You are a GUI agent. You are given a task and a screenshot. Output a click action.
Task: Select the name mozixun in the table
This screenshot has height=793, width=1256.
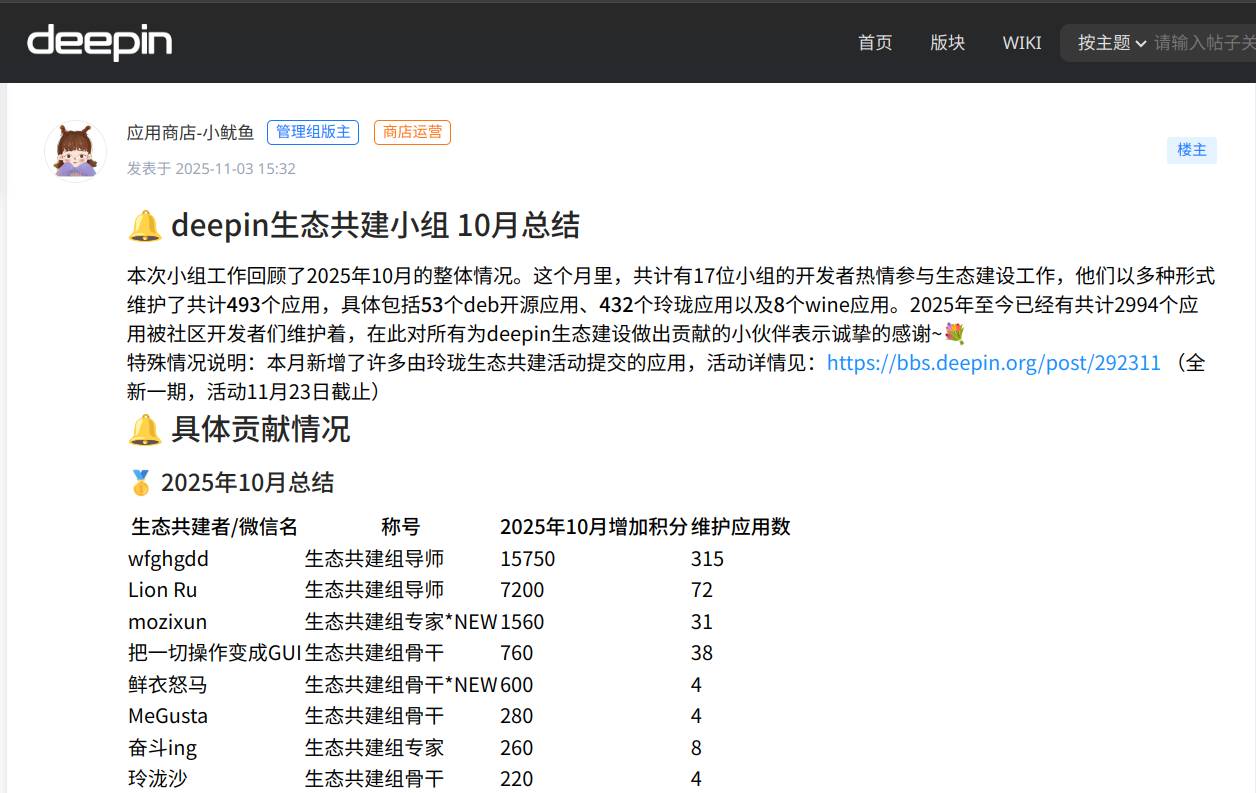167,622
